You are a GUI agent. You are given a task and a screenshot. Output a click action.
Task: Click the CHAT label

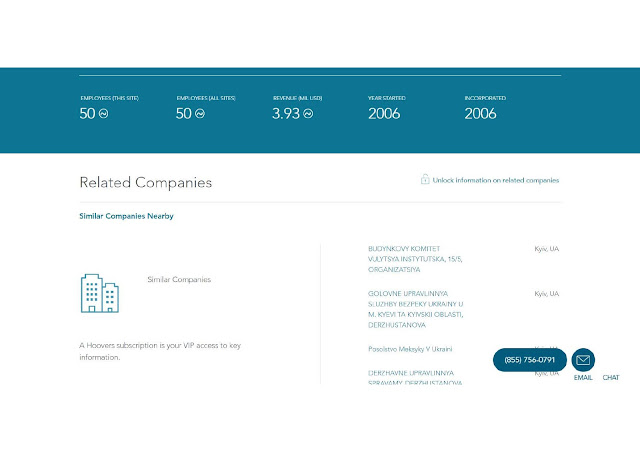click(611, 378)
